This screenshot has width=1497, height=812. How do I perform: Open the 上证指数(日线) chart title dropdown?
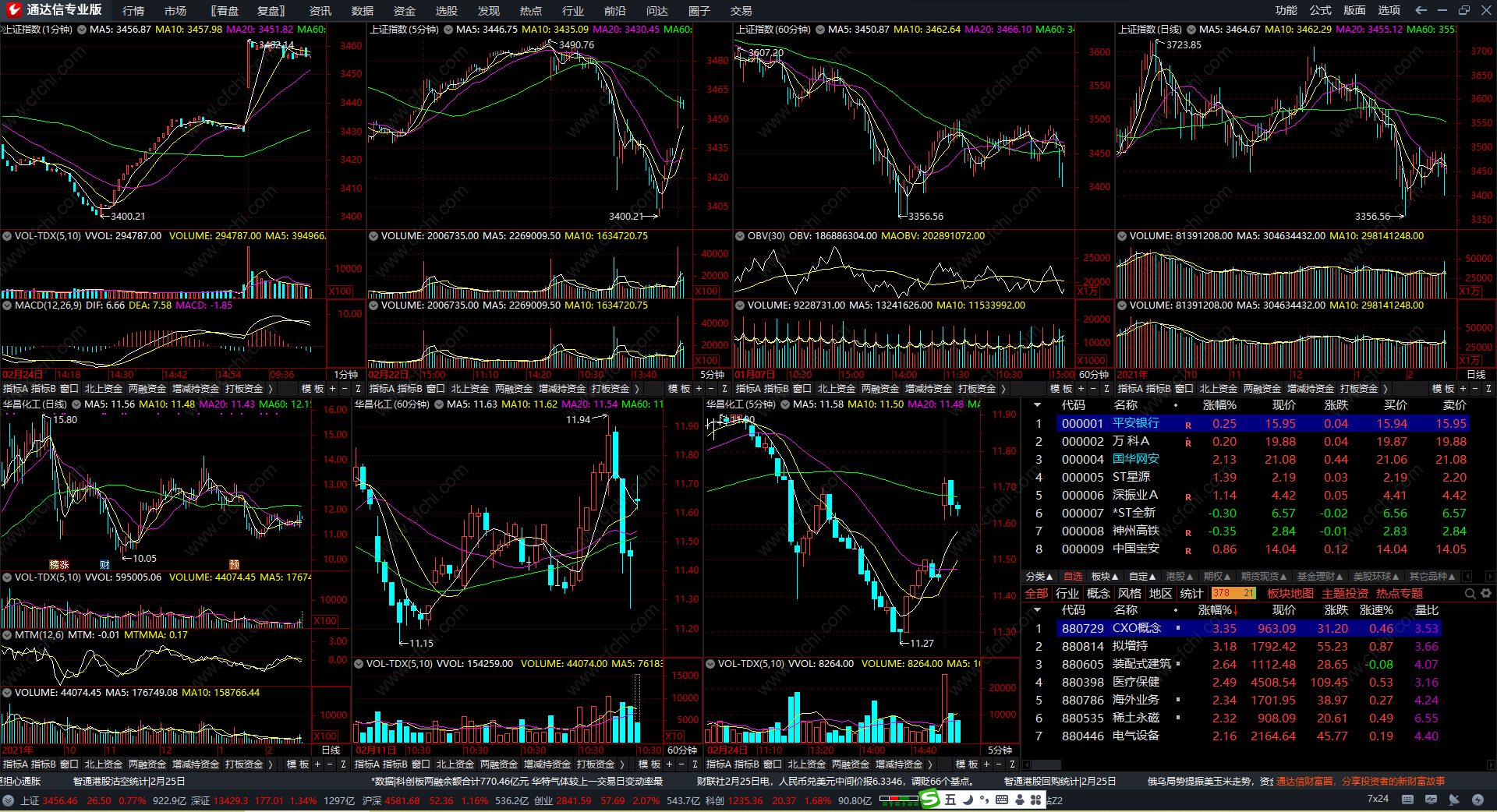(x=1190, y=30)
